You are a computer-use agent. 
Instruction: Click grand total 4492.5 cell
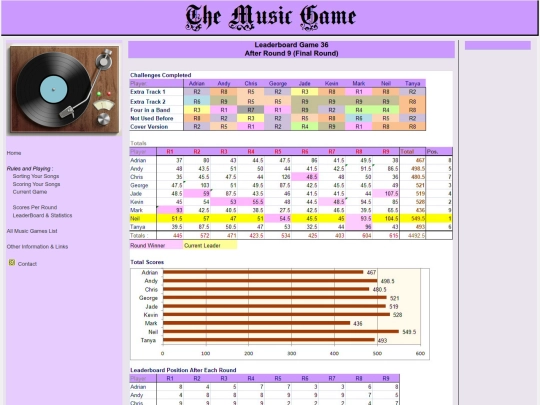coord(412,236)
